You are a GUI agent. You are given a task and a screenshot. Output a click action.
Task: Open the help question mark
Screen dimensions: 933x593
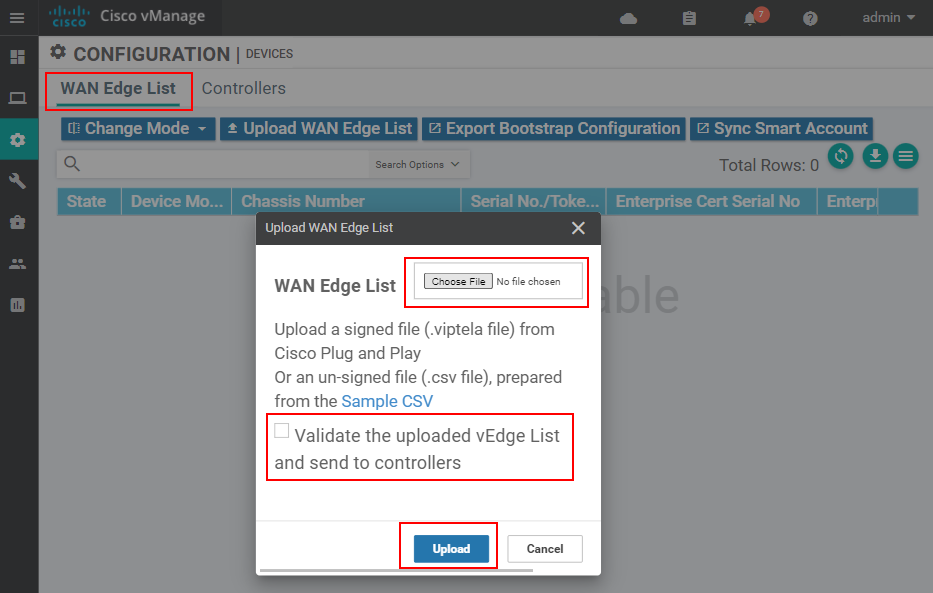pos(809,18)
